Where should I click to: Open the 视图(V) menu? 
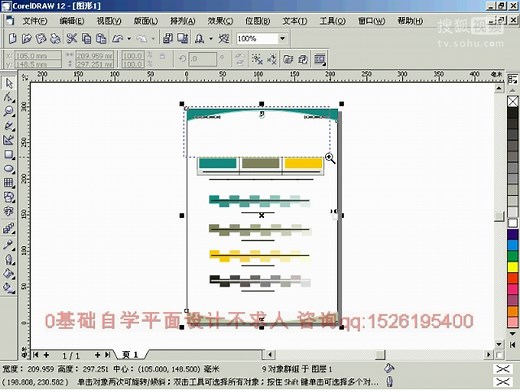click(x=109, y=21)
